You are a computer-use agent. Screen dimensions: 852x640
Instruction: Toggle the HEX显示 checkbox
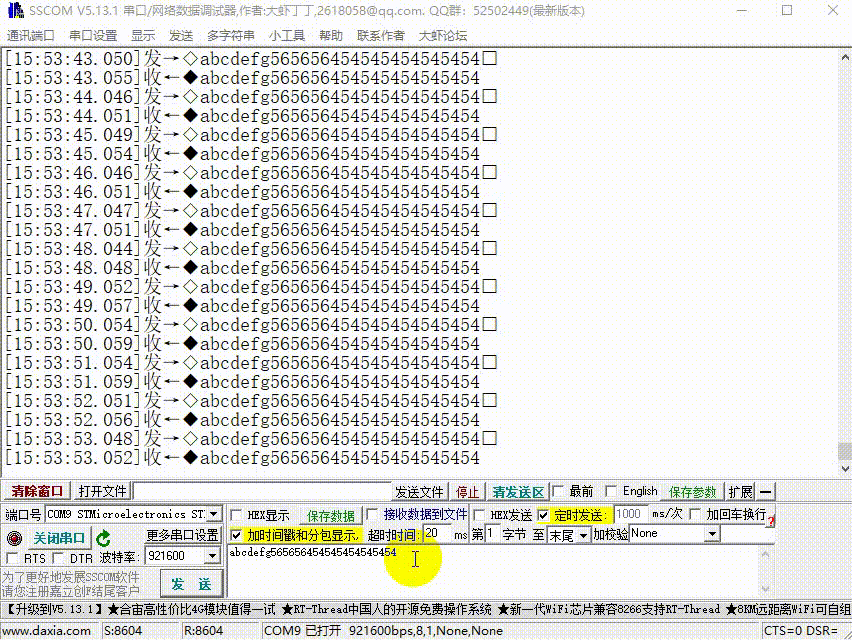click(236, 515)
